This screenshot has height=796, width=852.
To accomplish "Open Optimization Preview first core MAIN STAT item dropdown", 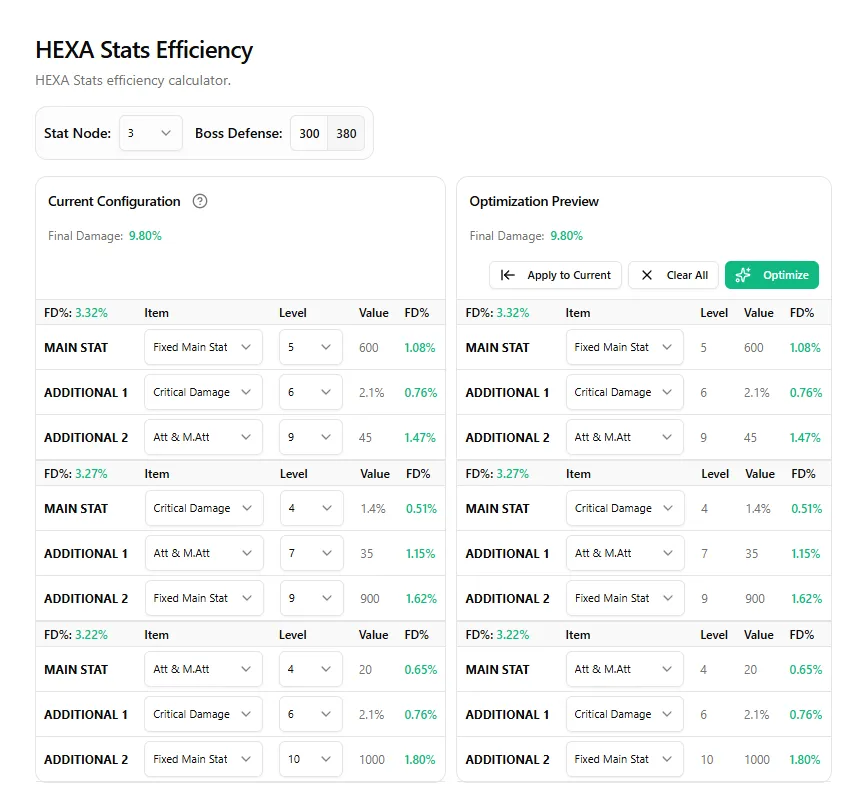I will [x=624, y=347].
